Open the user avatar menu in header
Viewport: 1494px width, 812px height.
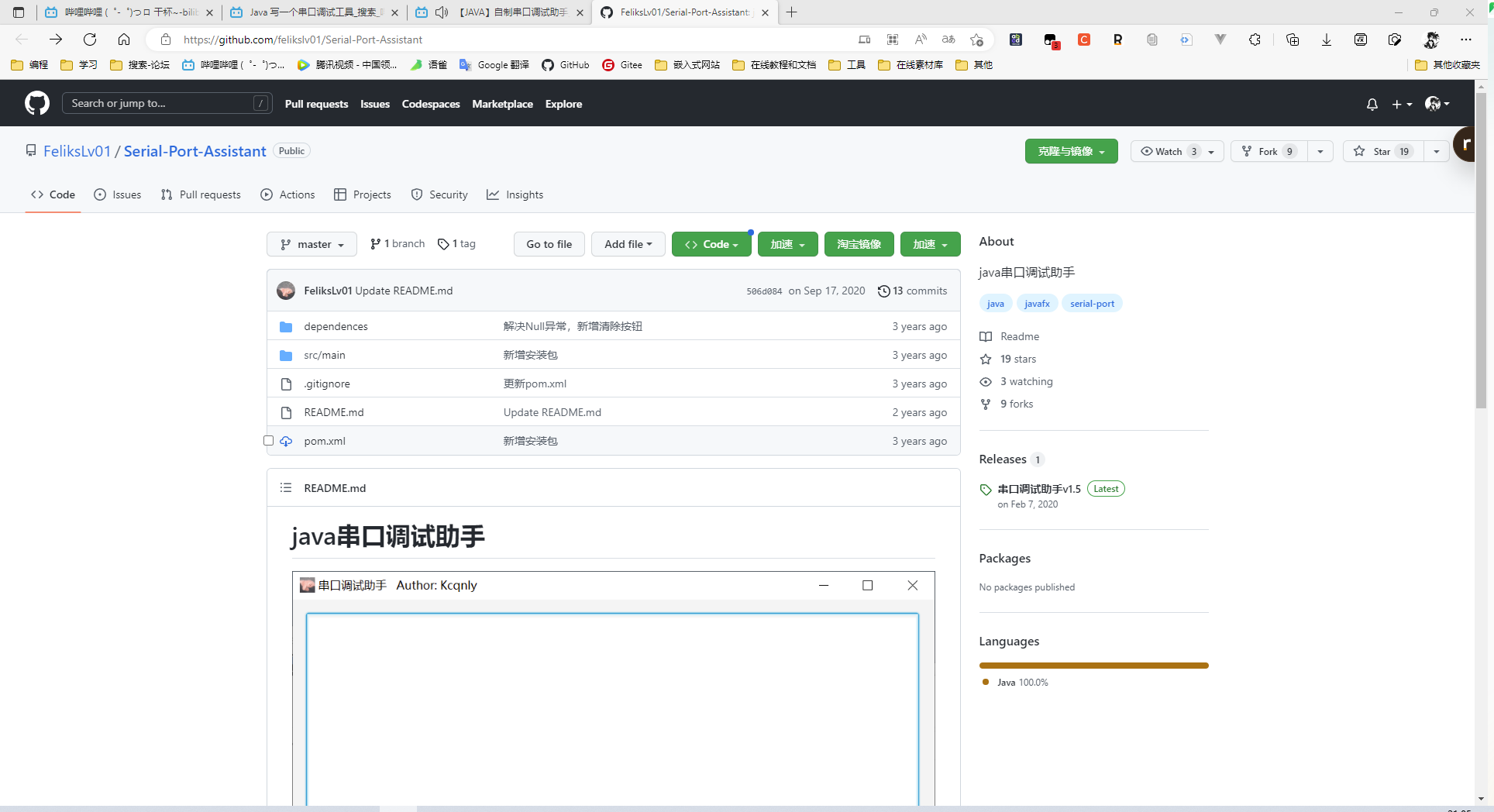point(1437,104)
